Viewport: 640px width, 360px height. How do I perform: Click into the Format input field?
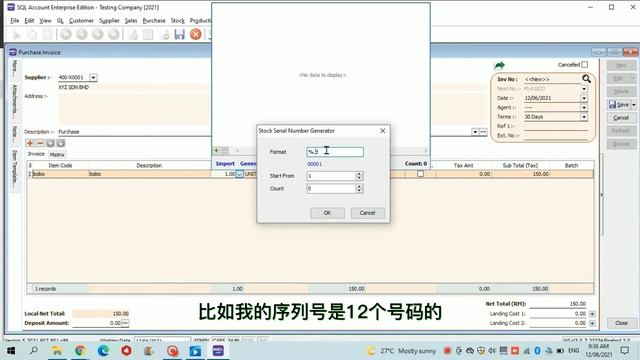pos(335,152)
